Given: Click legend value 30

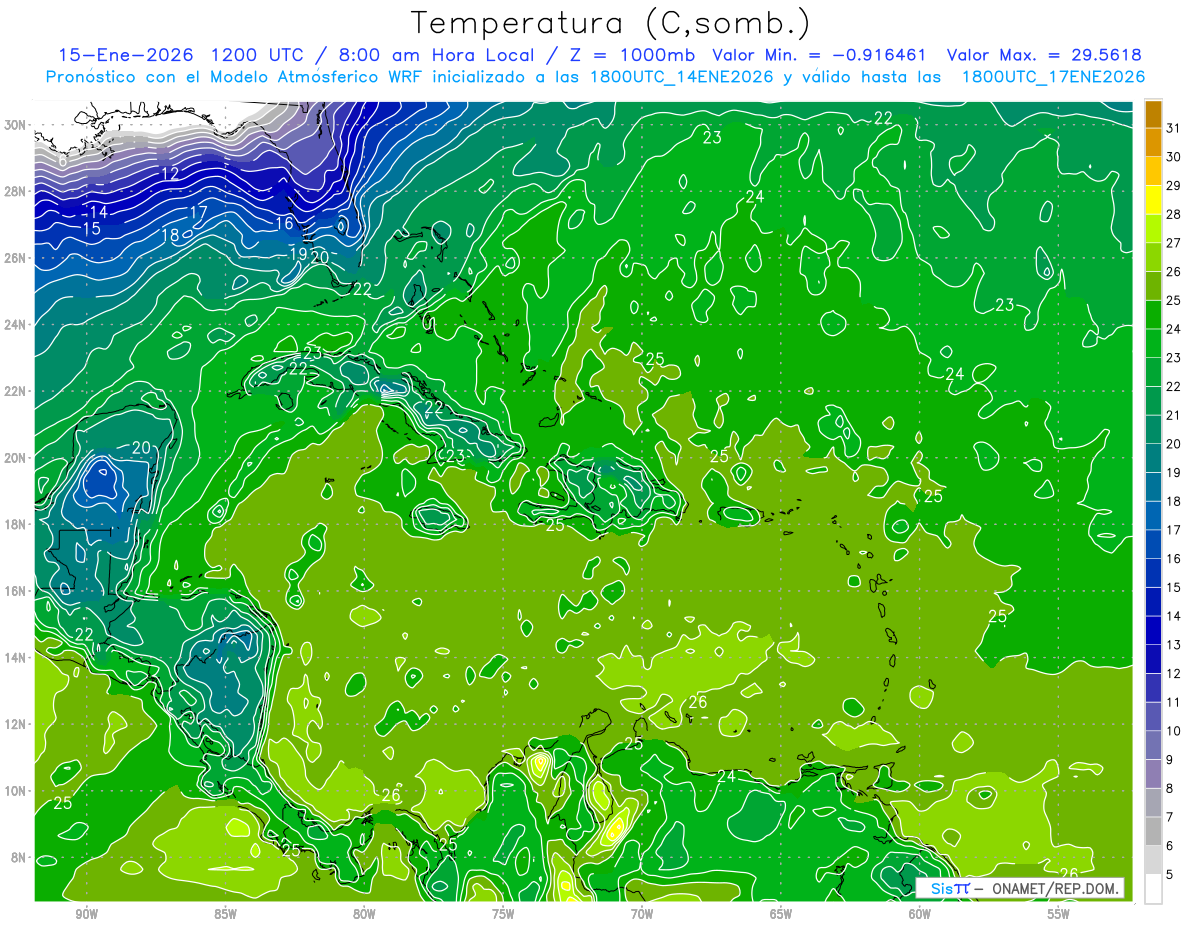Looking at the screenshot, I should click(1173, 157).
